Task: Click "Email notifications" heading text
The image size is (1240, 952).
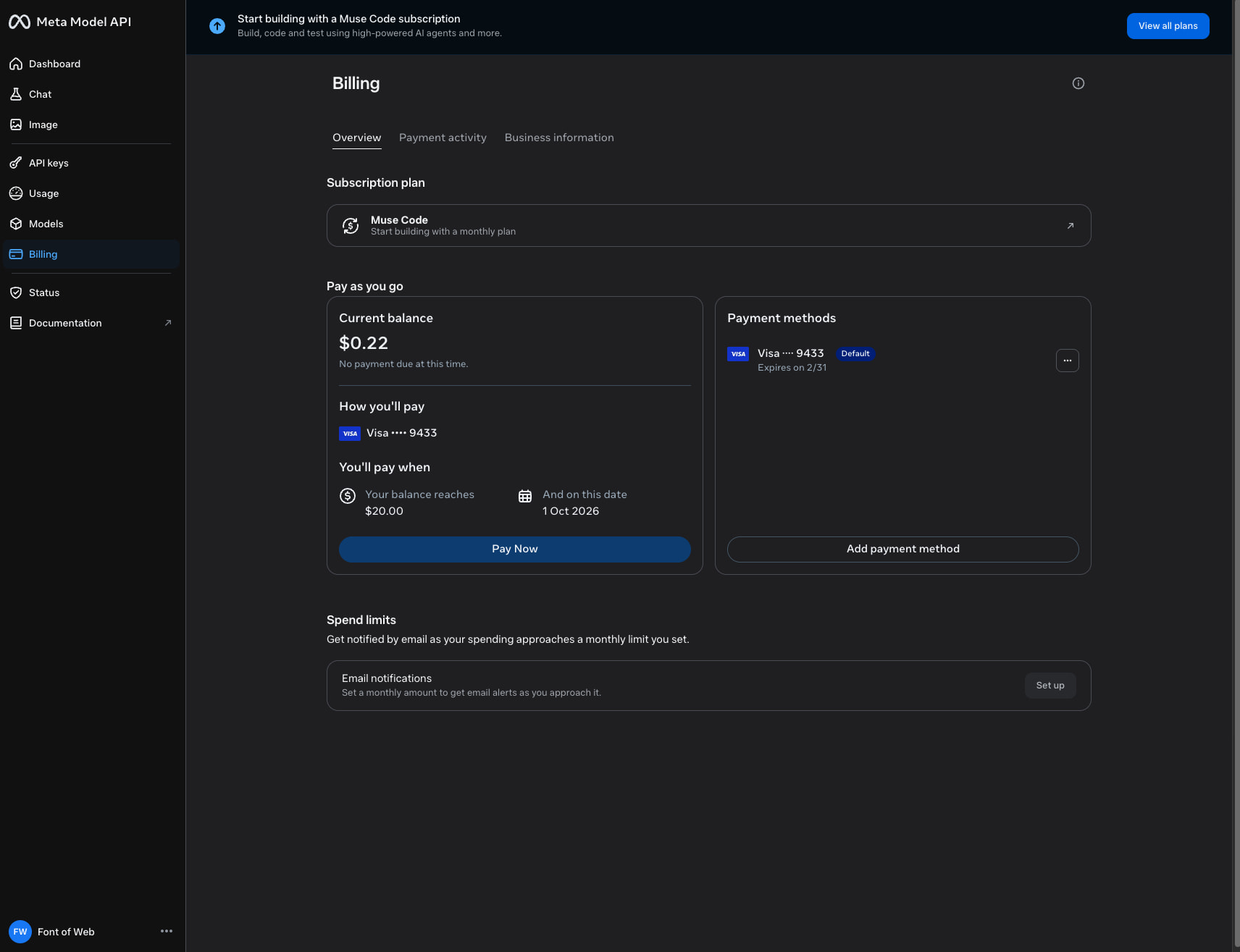Action: (x=387, y=678)
